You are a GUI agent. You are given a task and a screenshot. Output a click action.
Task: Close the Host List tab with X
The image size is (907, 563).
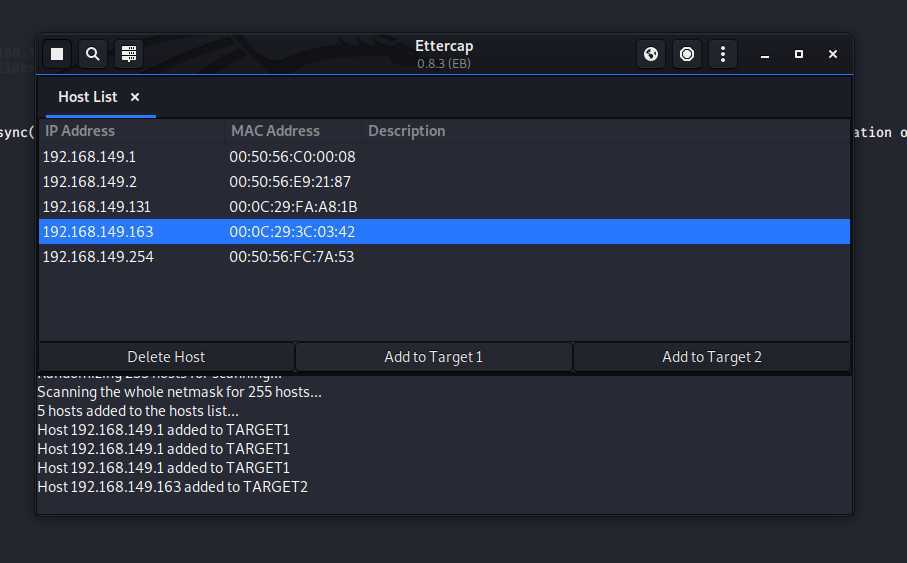click(135, 97)
